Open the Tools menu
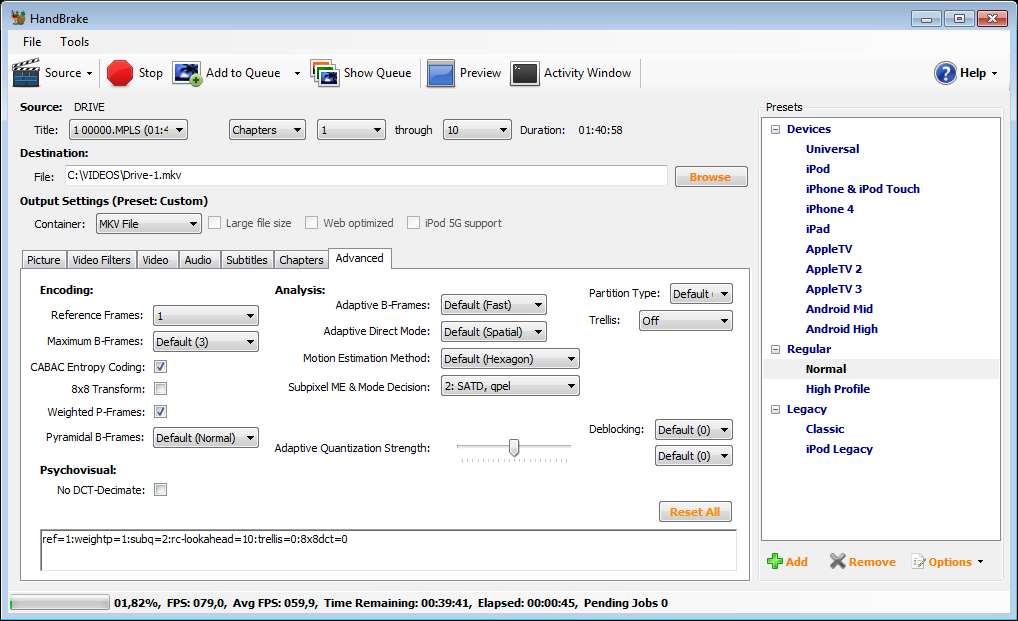The height and width of the screenshot is (621, 1018). 74,42
